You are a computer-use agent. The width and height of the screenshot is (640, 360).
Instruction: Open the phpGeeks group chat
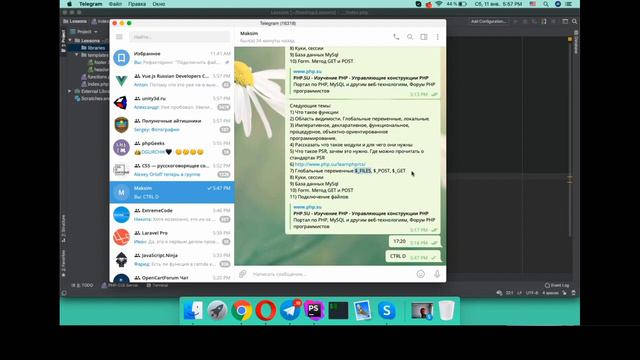[172, 147]
